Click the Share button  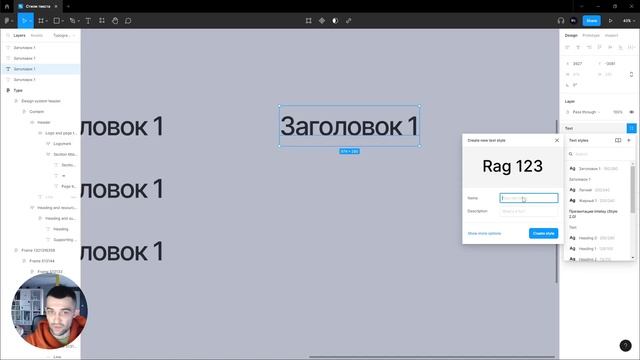click(x=591, y=20)
